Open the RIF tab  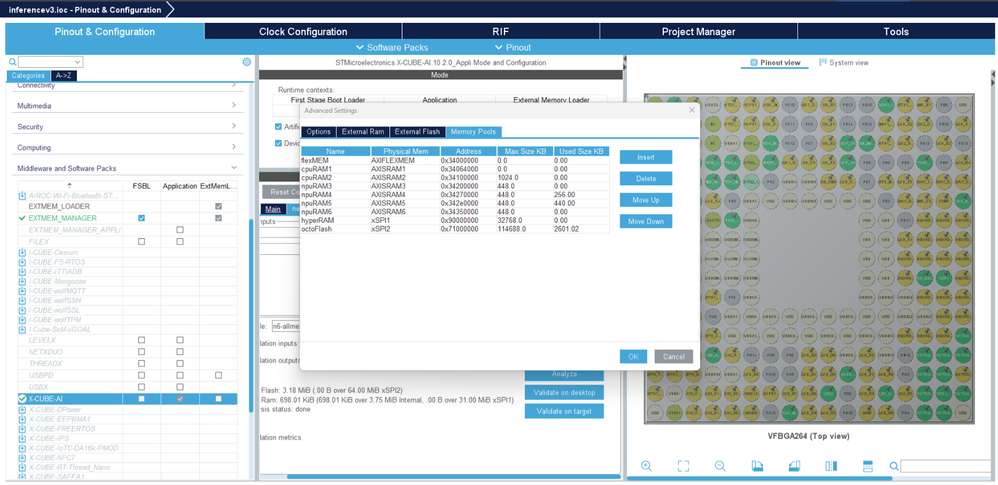[500, 31]
